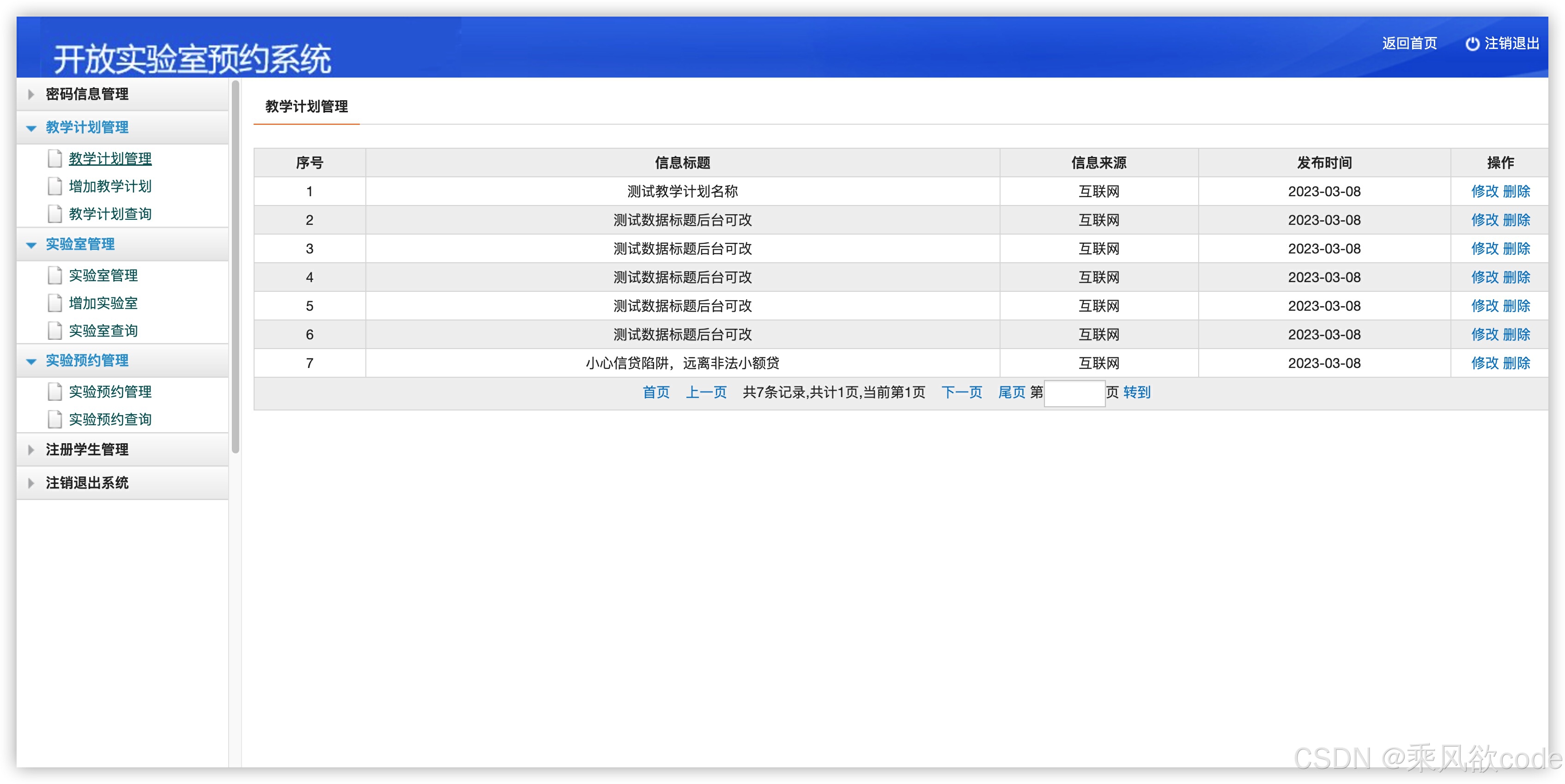Expand the 注销退出系统 section arrow
1565x784 pixels.
pyautogui.click(x=31, y=483)
